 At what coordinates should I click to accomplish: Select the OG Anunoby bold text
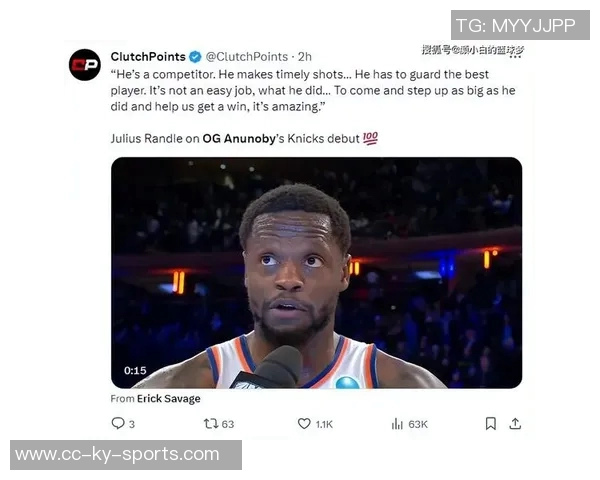[x=239, y=139]
